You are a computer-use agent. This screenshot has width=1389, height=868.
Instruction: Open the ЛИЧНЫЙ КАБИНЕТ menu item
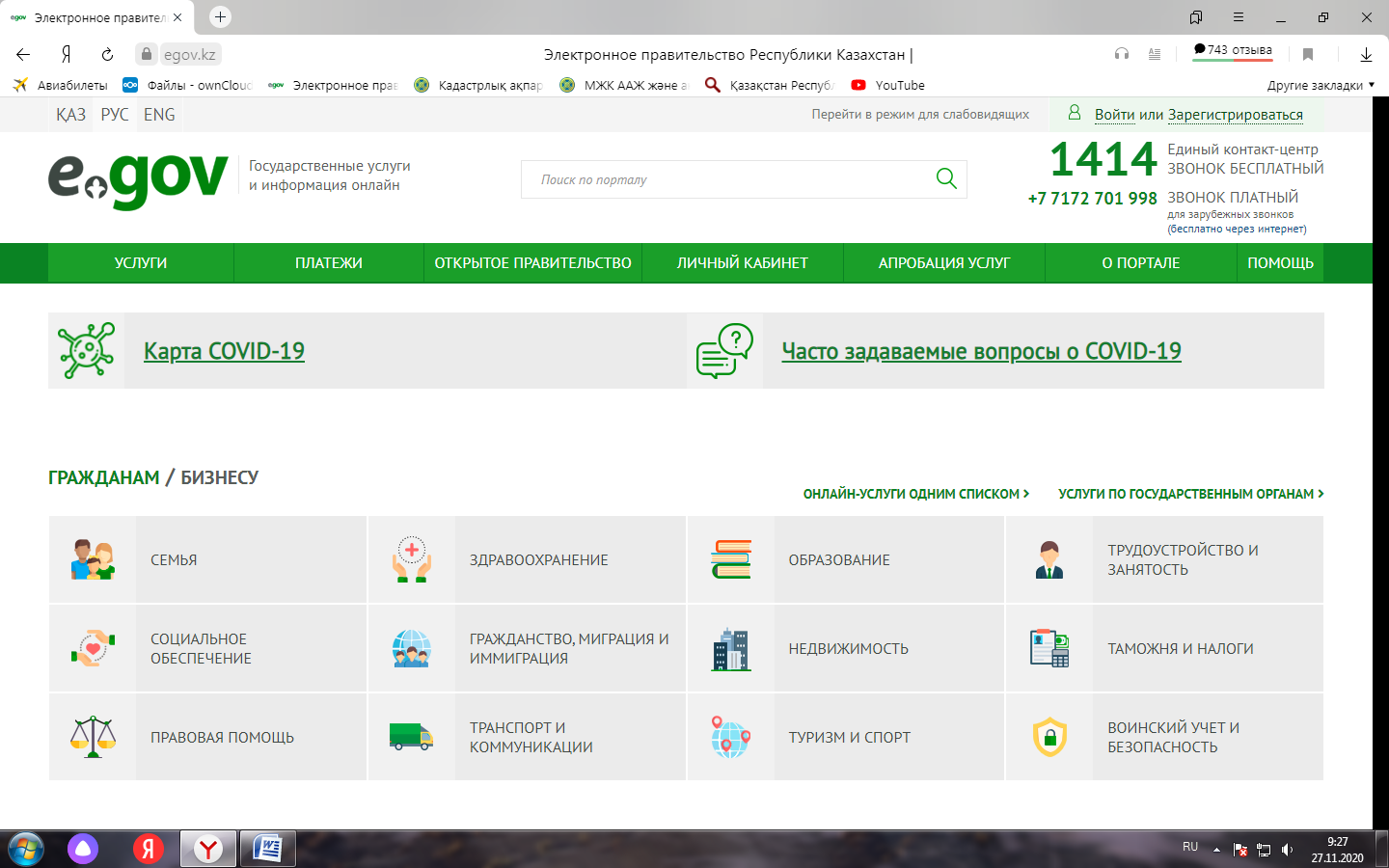coord(742,263)
